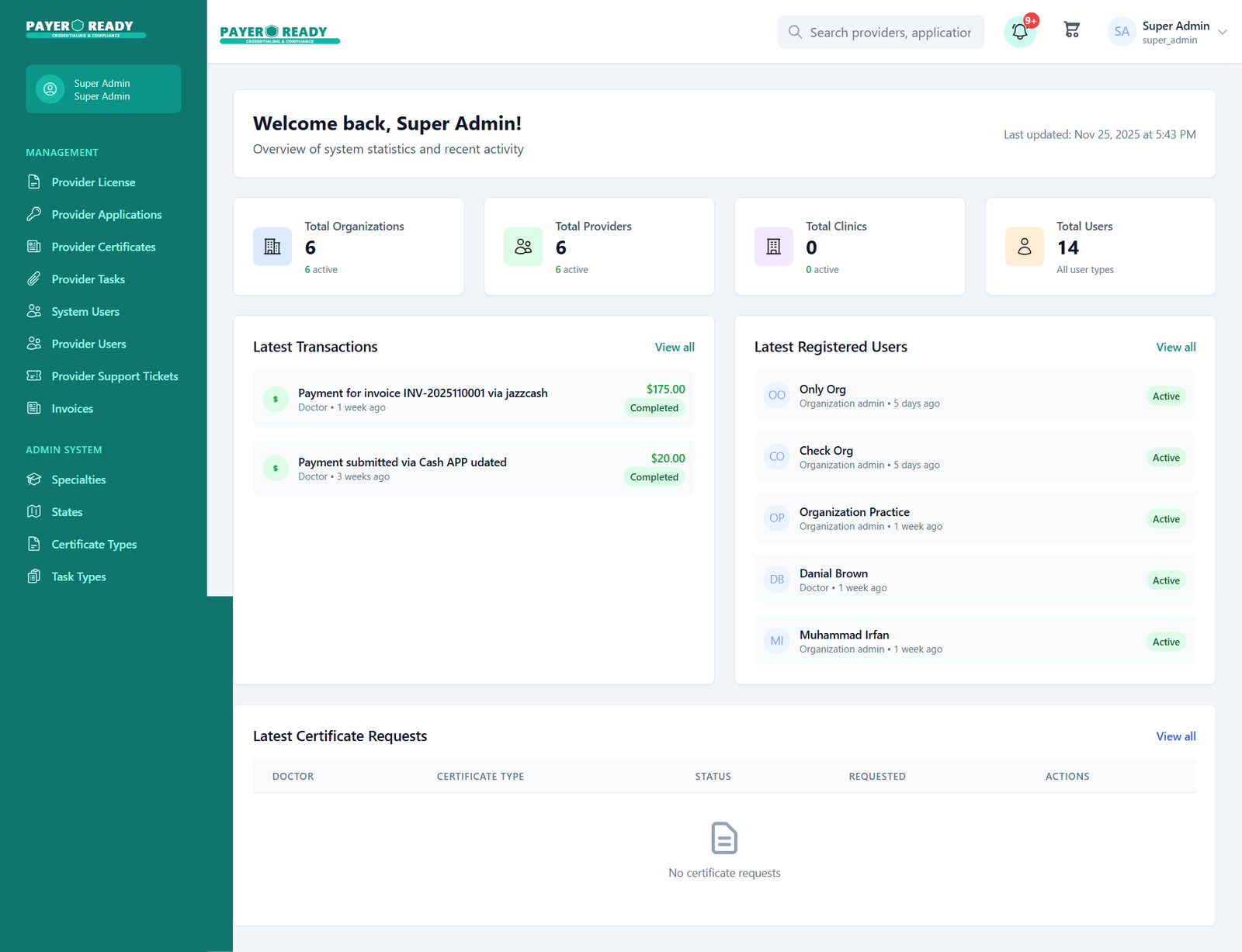Open Specialties under Admin System
The width and height of the screenshot is (1242, 952).
click(x=78, y=480)
